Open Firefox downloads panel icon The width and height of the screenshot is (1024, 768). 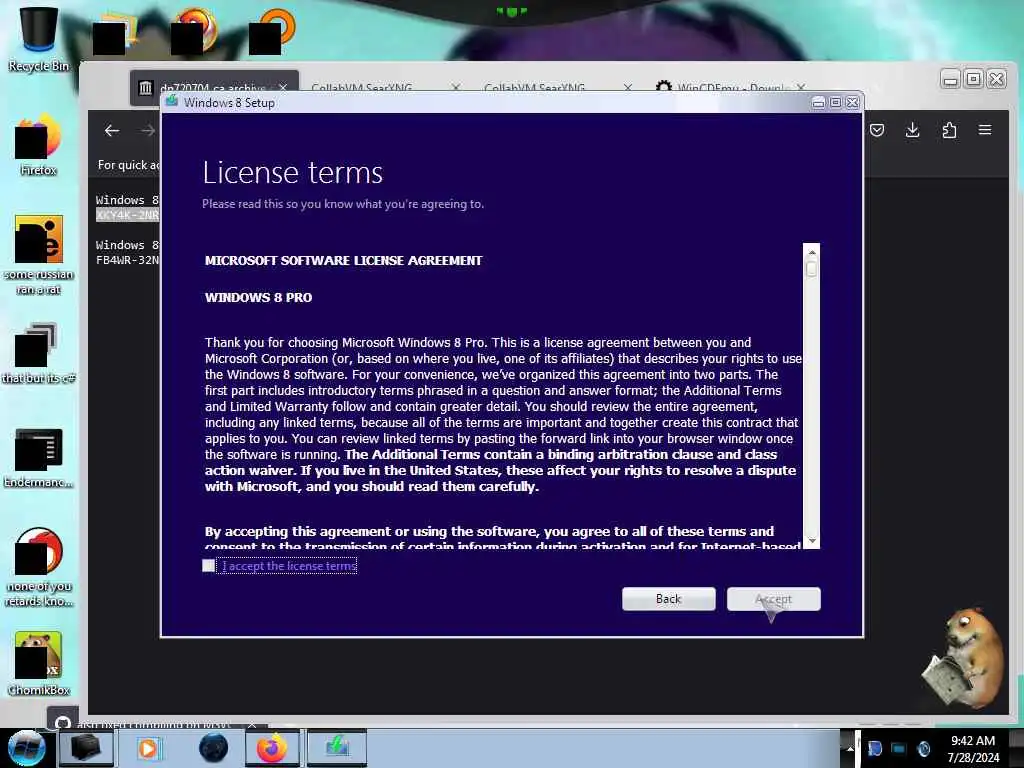[x=913, y=130]
